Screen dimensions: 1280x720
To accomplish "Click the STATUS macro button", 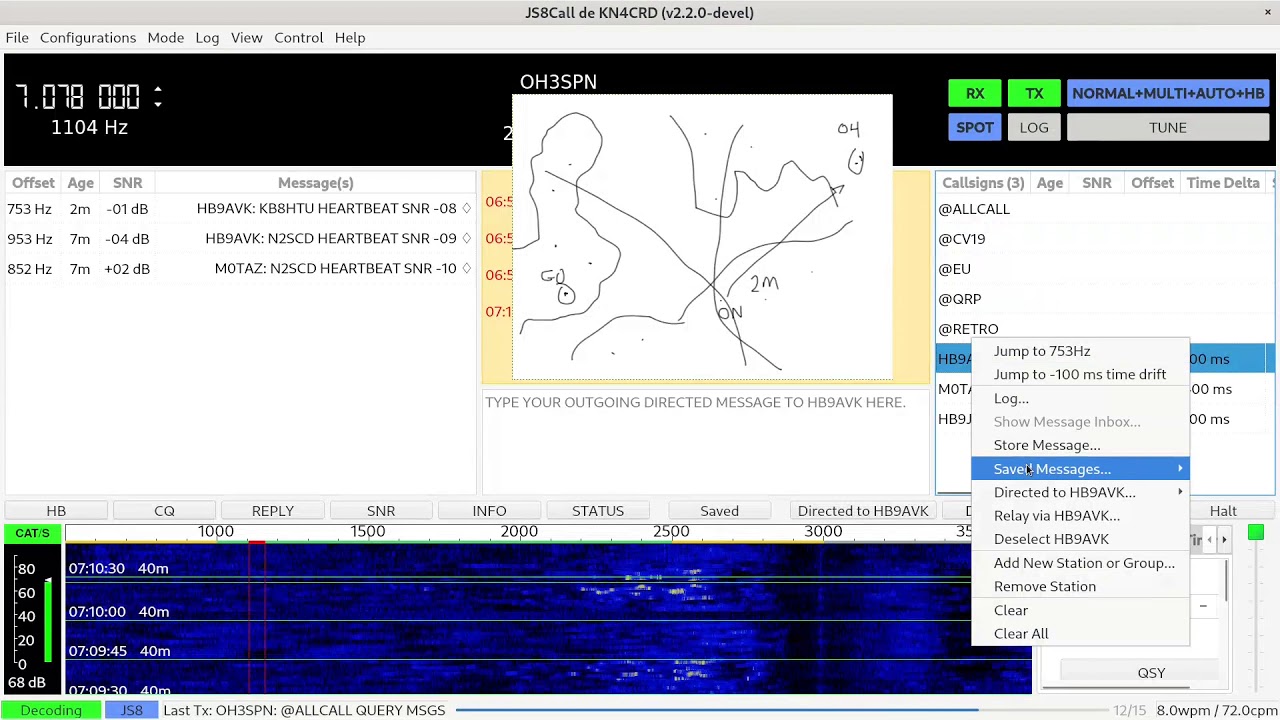I will pyautogui.click(x=598, y=511).
